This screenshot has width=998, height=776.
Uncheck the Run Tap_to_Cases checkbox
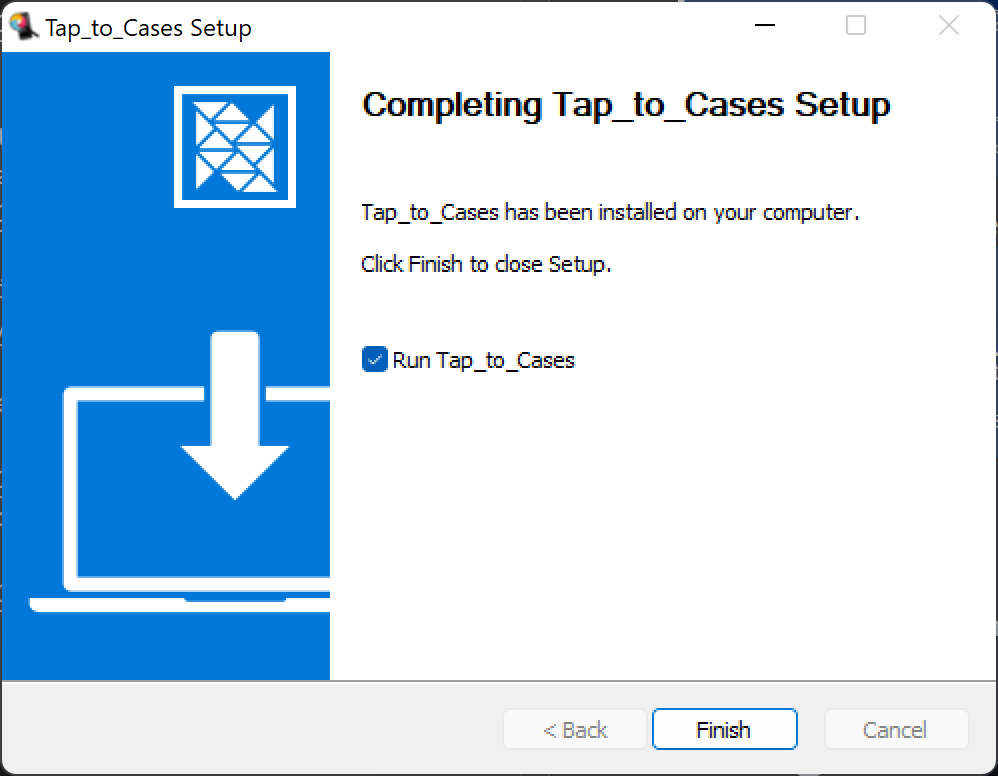pos(374,359)
